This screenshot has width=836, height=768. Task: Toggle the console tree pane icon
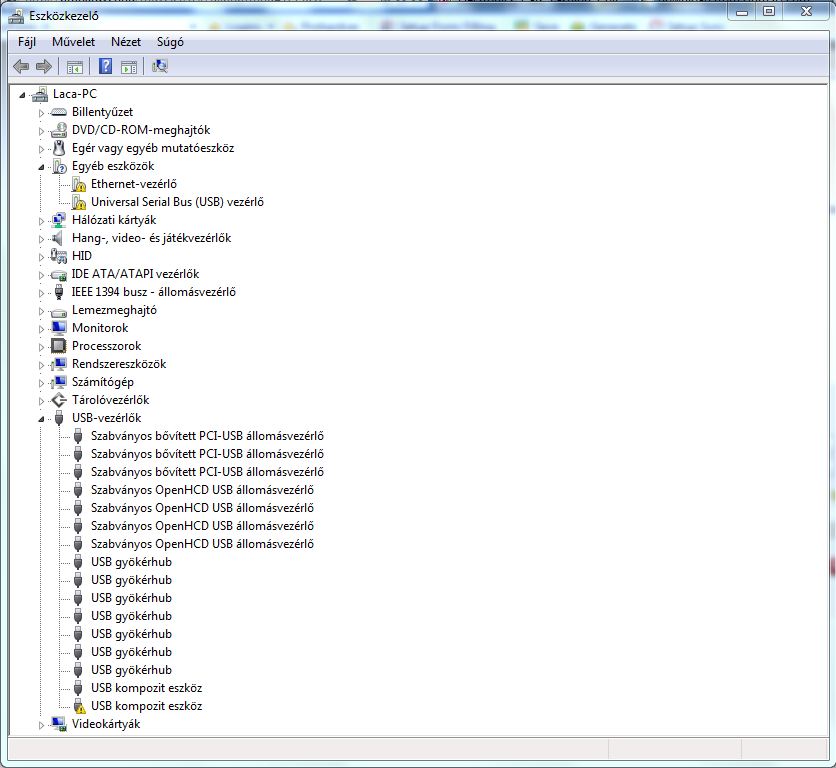tap(75, 67)
